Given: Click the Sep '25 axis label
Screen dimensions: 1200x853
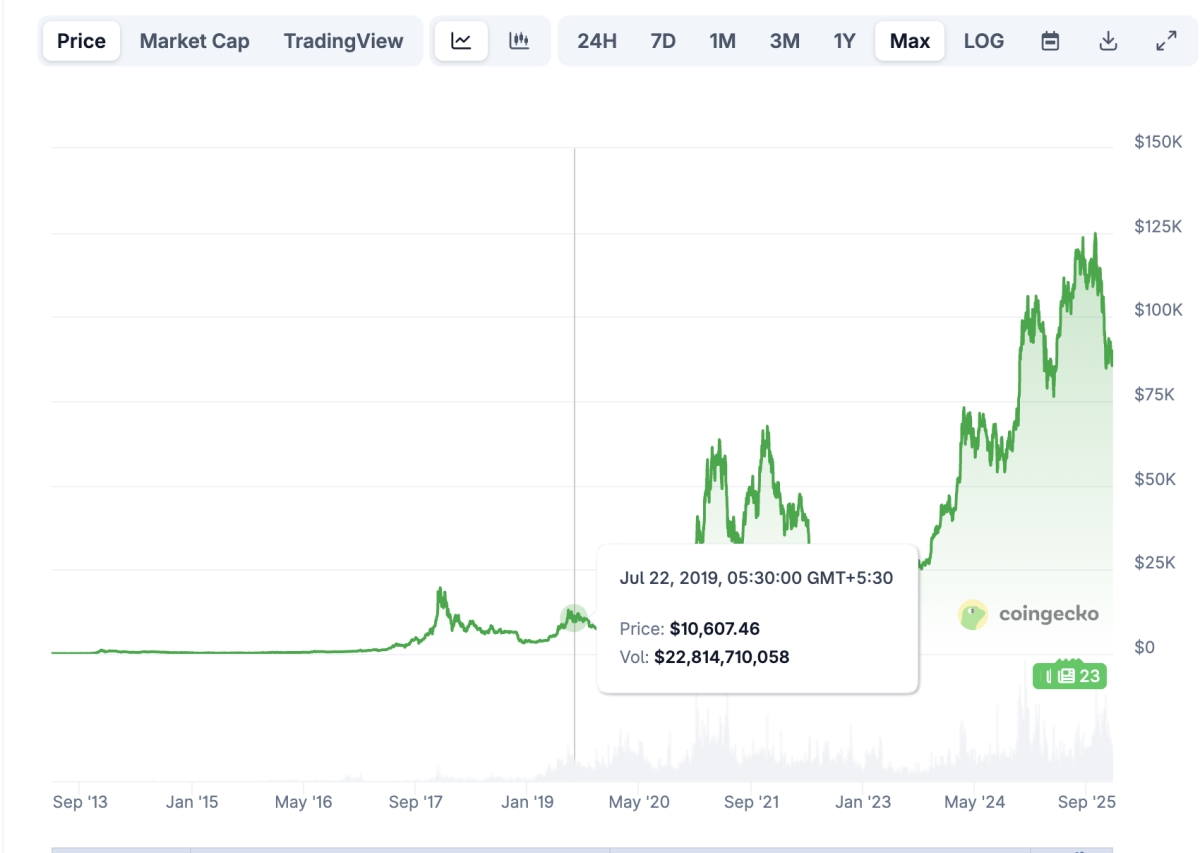Looking at the screenshot, I should coord(1086,801).
